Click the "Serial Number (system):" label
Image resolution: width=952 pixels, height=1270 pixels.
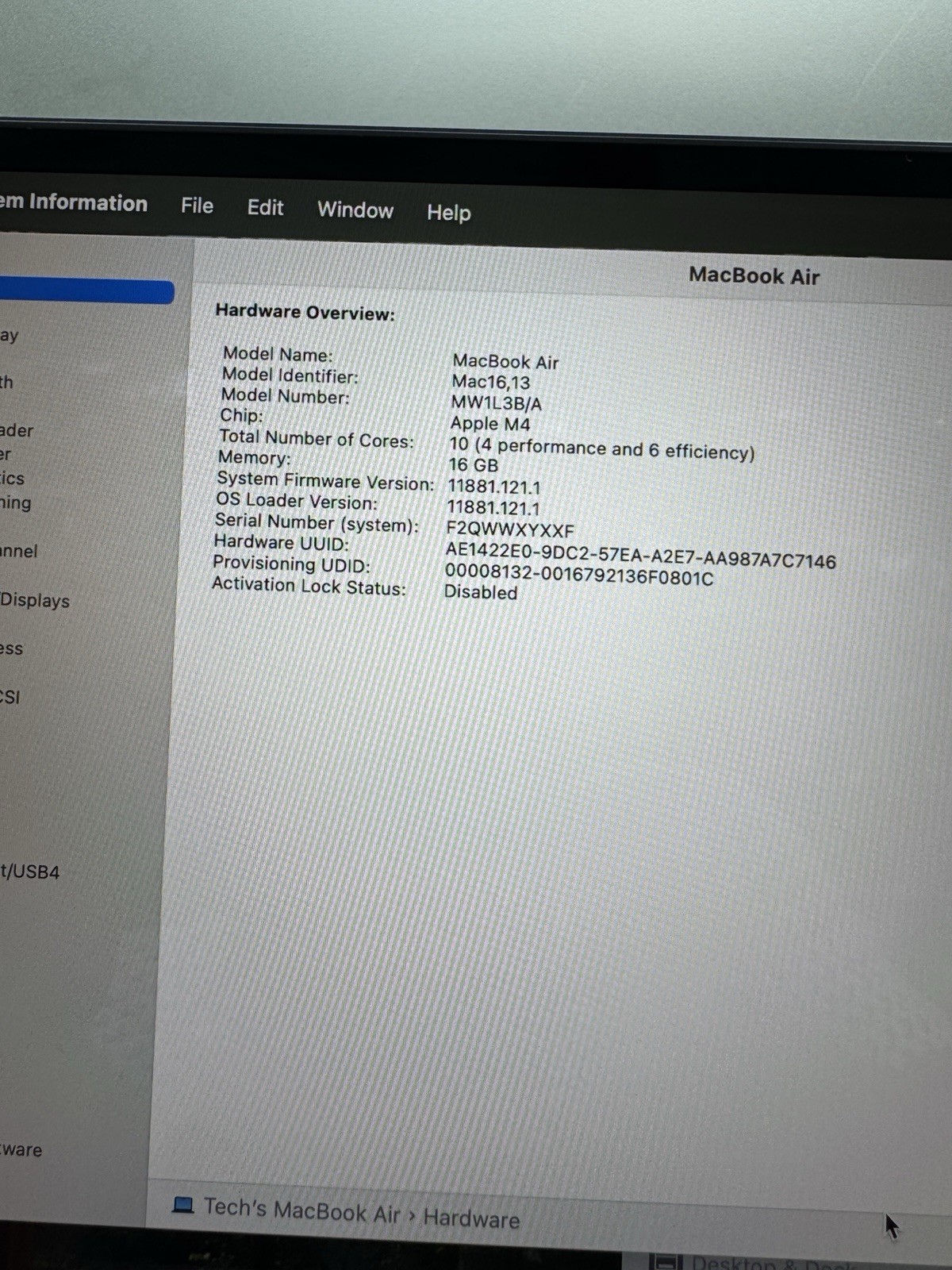[x=317, y=523]
